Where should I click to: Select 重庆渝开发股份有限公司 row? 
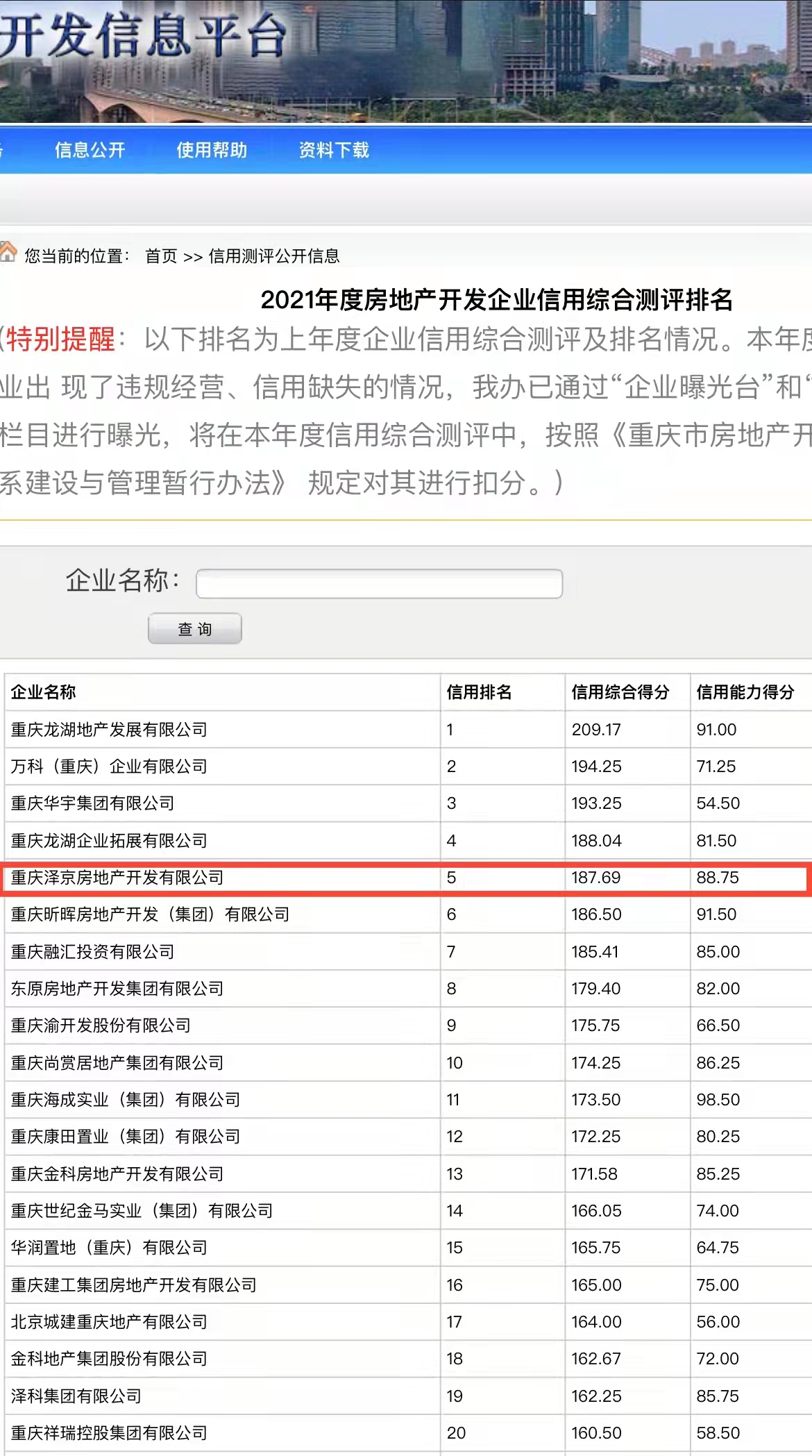pos(408,1026)
